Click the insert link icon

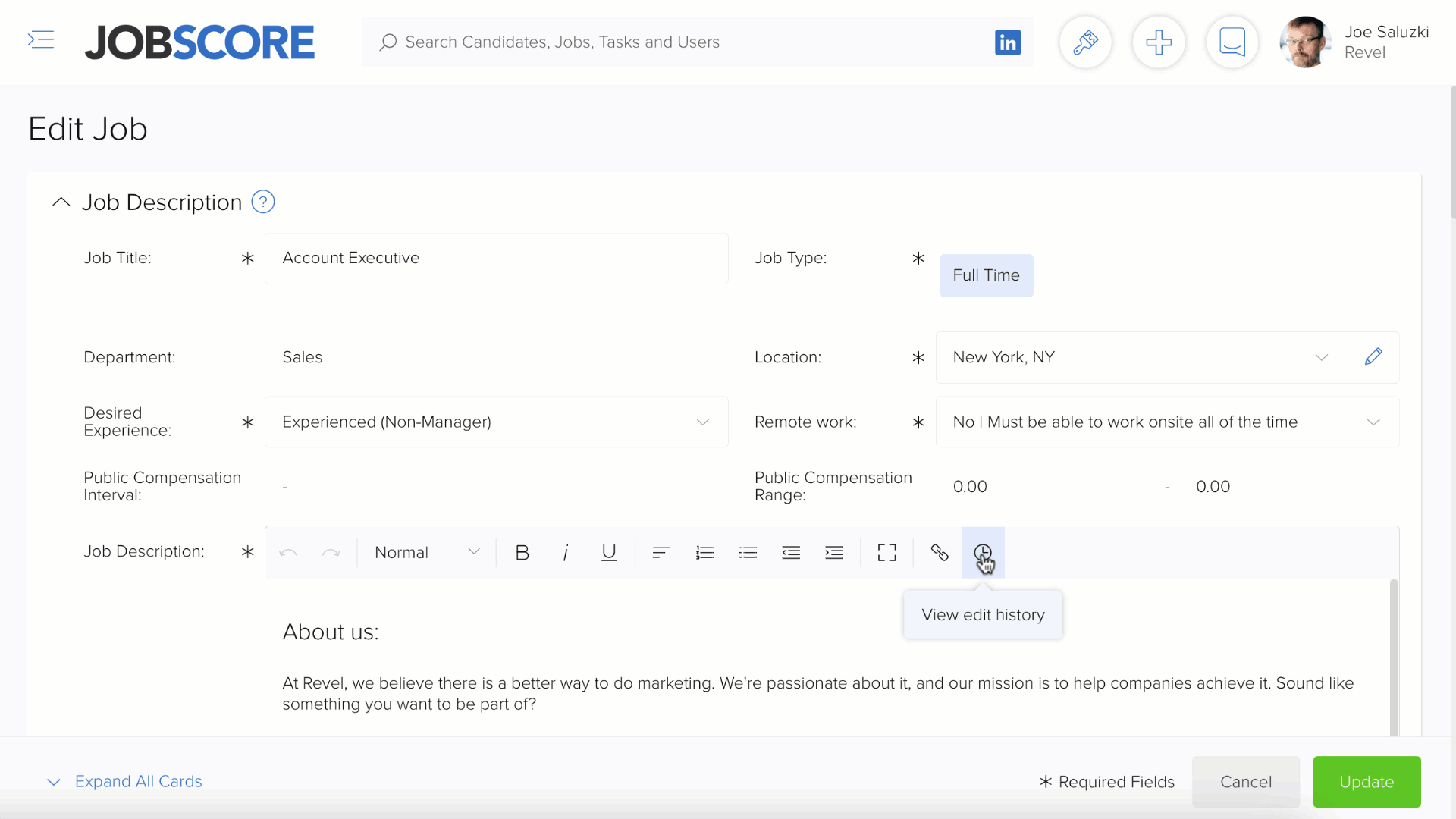click(938, 552)
